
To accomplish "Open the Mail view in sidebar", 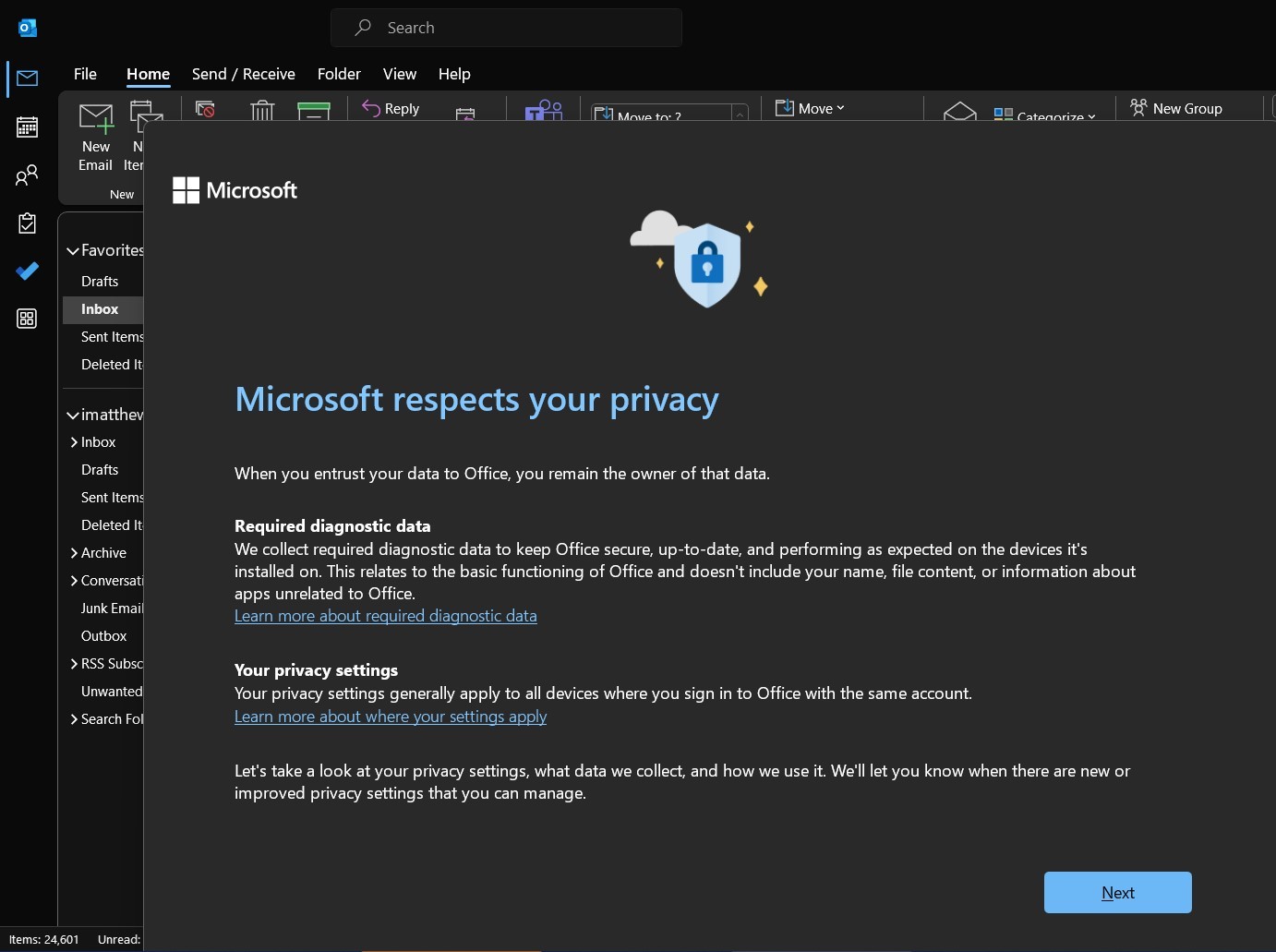I will click(x=27, y=78).
